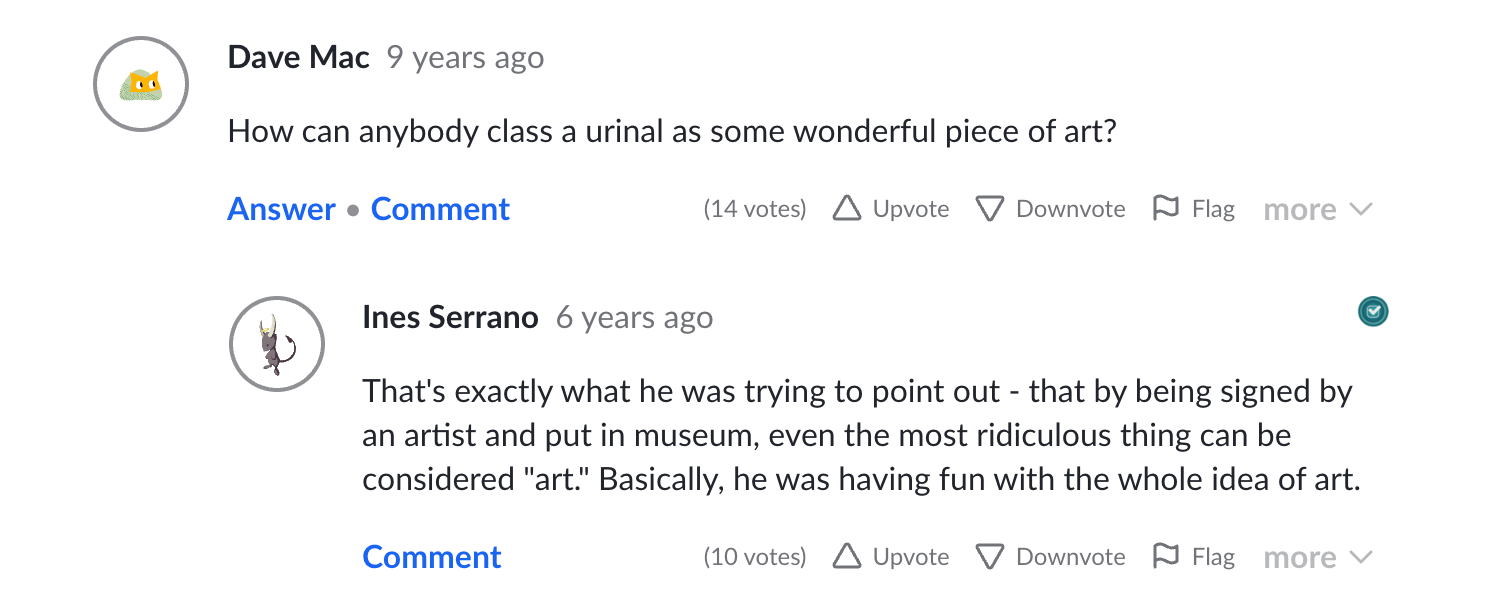Click Comment link under Dave's question
This screenshot has height=616, width=1498.
(x=440, y=209)
